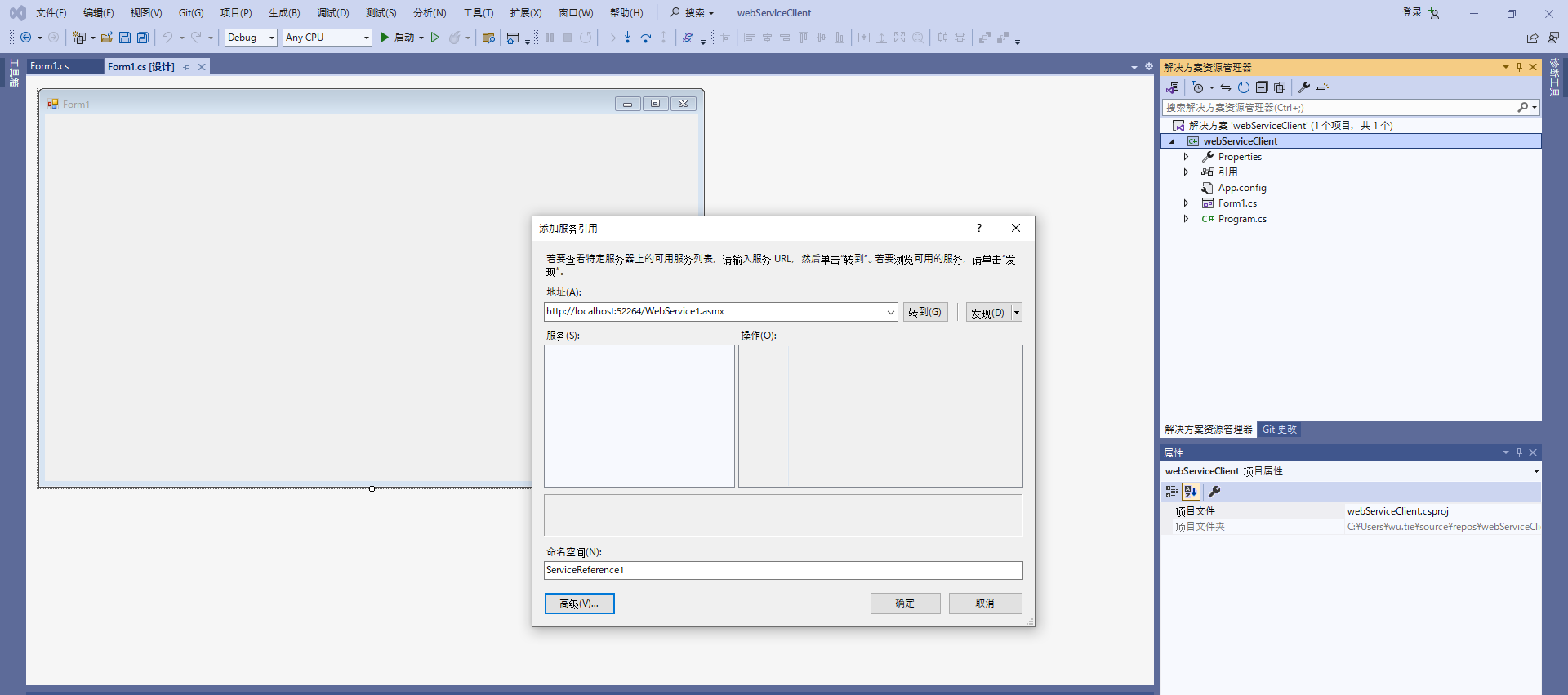Click the New Project toolbar icon
The width and height of the screenshot is (1568, 695).
click(x=79, y=38)
